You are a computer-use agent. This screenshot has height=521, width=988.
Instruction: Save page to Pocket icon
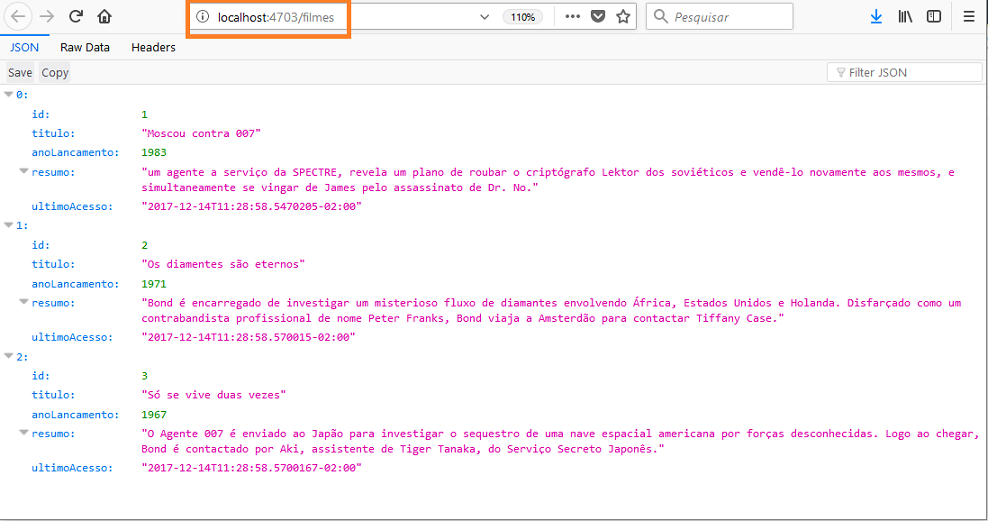[x=598, y=16]
